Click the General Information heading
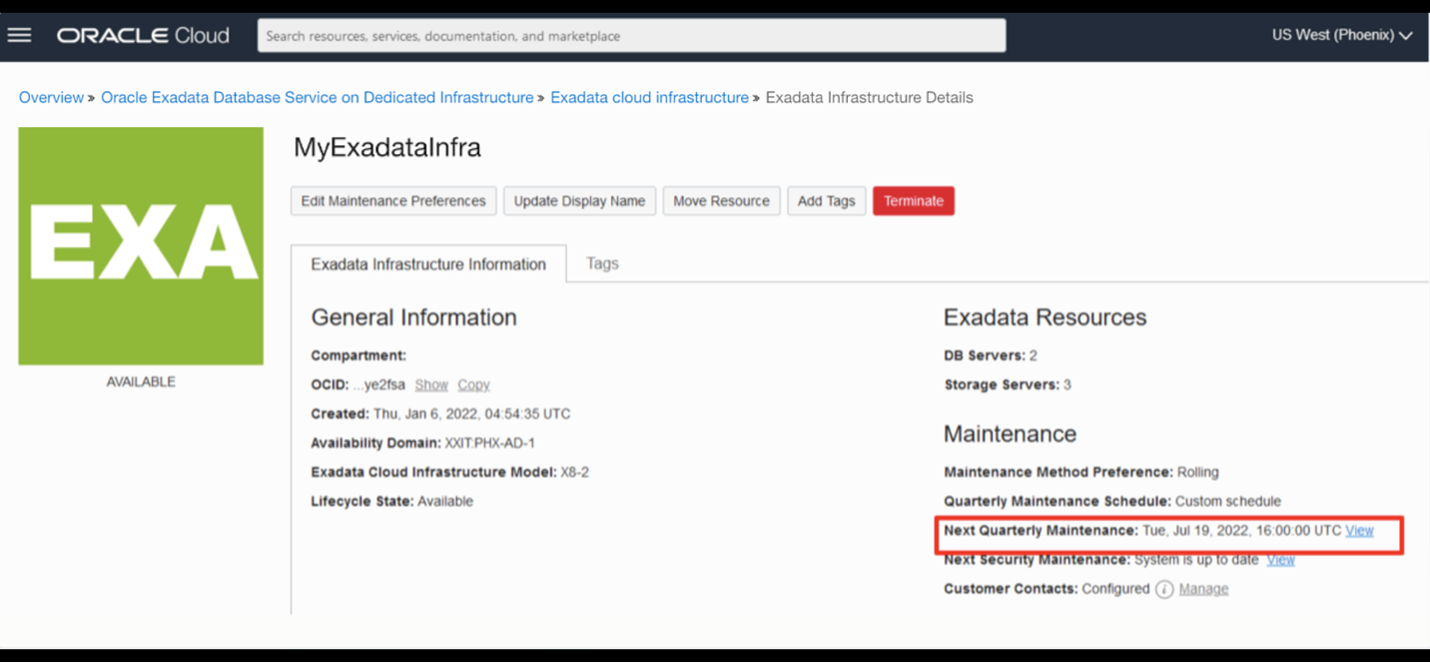 (414, 317)
